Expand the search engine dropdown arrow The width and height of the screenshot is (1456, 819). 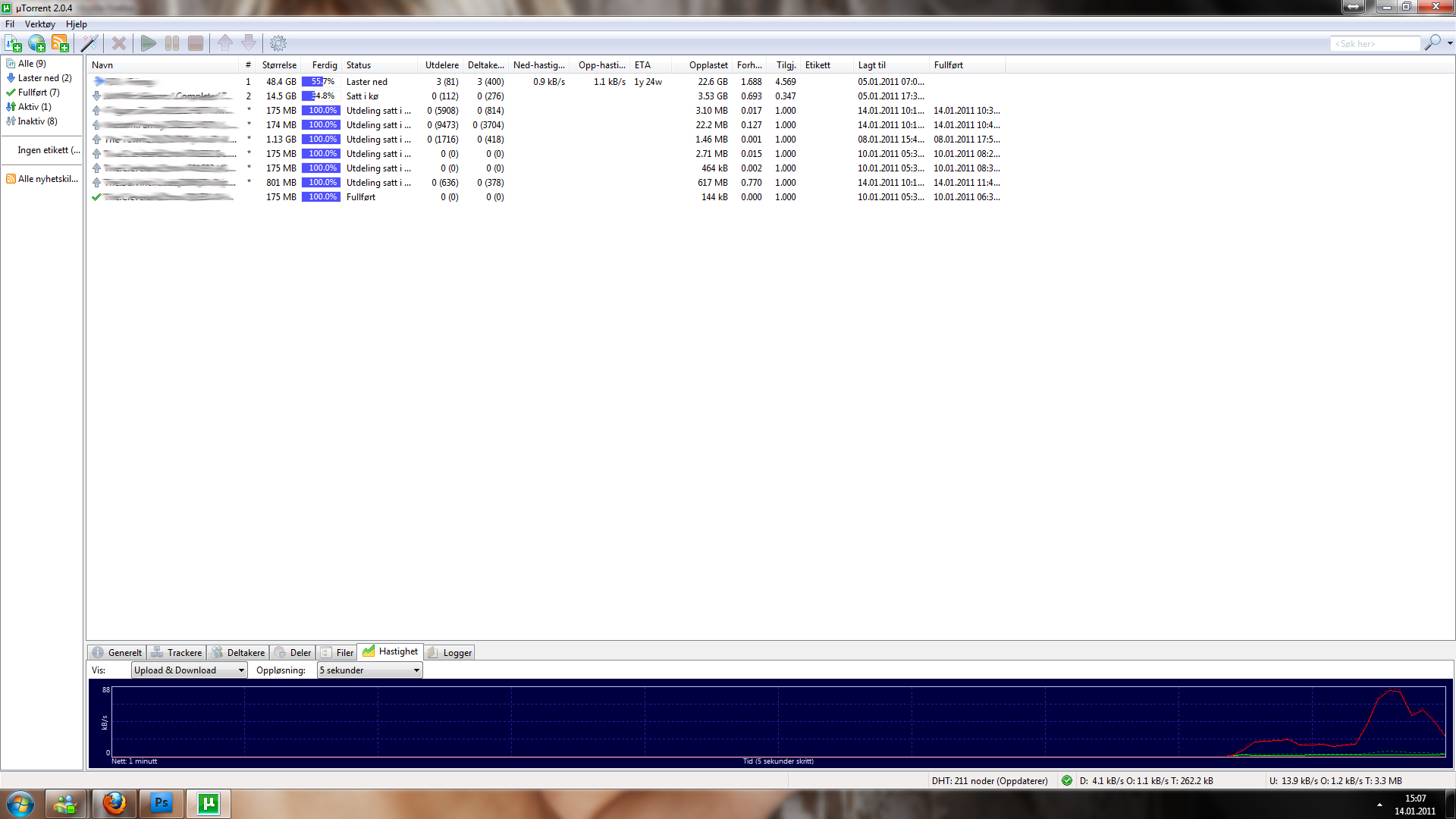(1450, 43)
